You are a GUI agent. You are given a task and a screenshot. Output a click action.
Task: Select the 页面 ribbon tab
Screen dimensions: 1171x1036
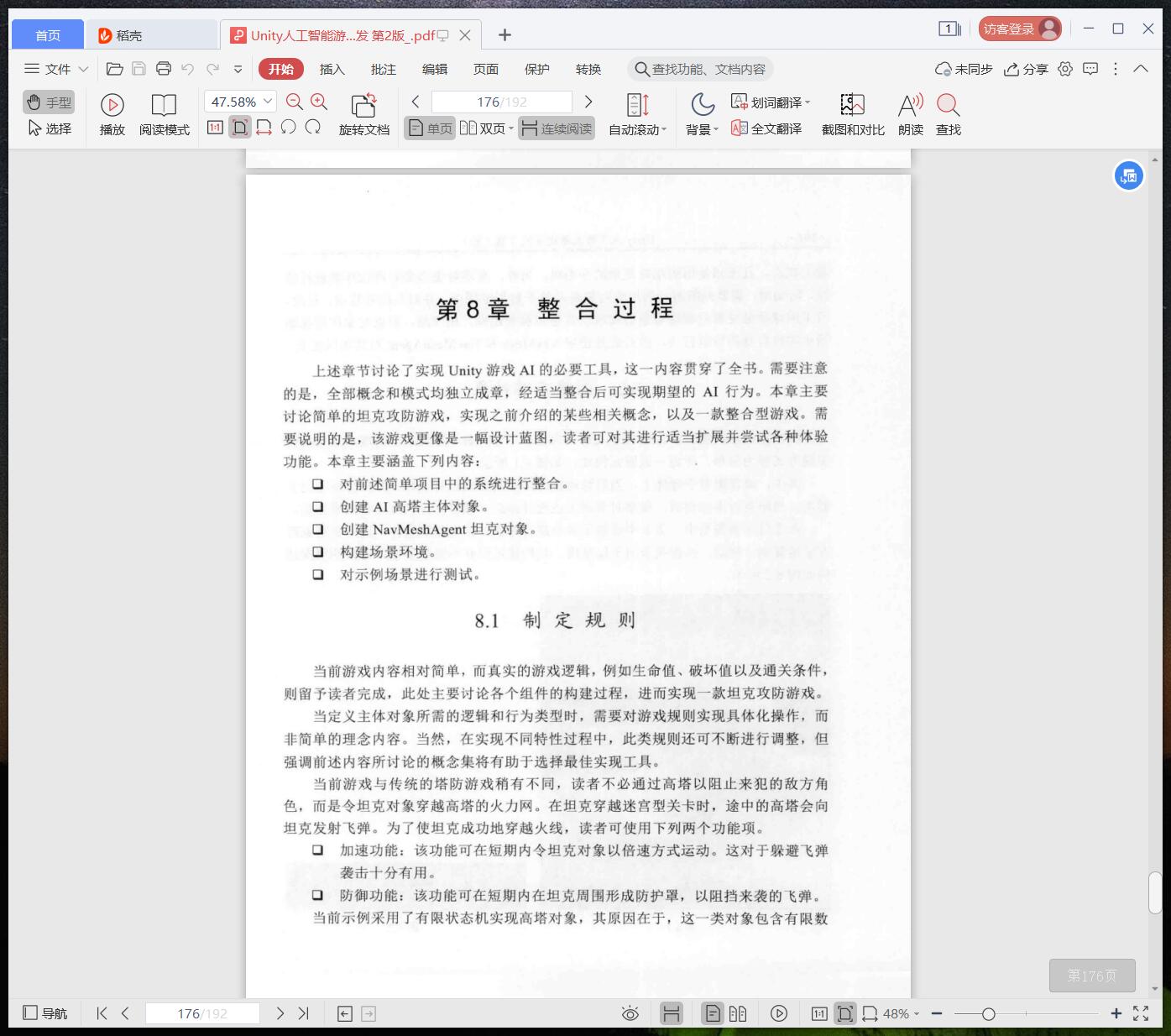[x=486, y=69]
